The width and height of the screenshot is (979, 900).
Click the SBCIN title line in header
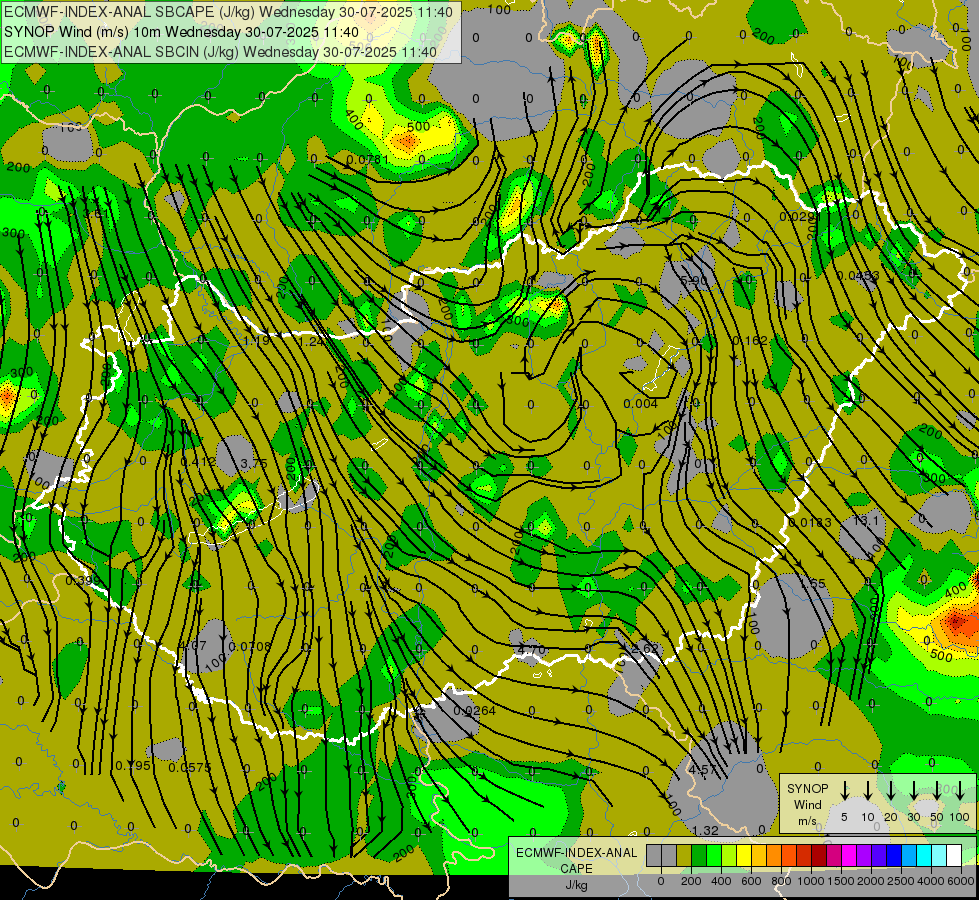(x=220, y=52)
